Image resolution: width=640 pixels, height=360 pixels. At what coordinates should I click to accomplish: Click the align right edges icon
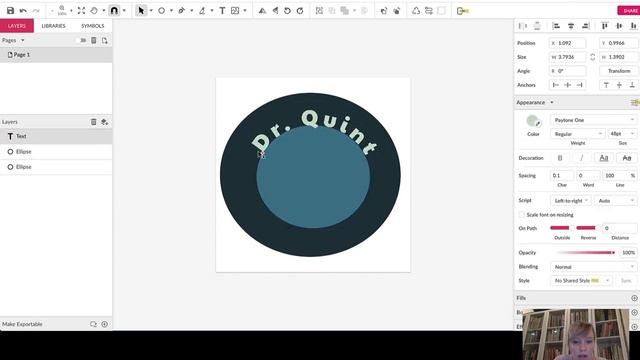(586, 26)
